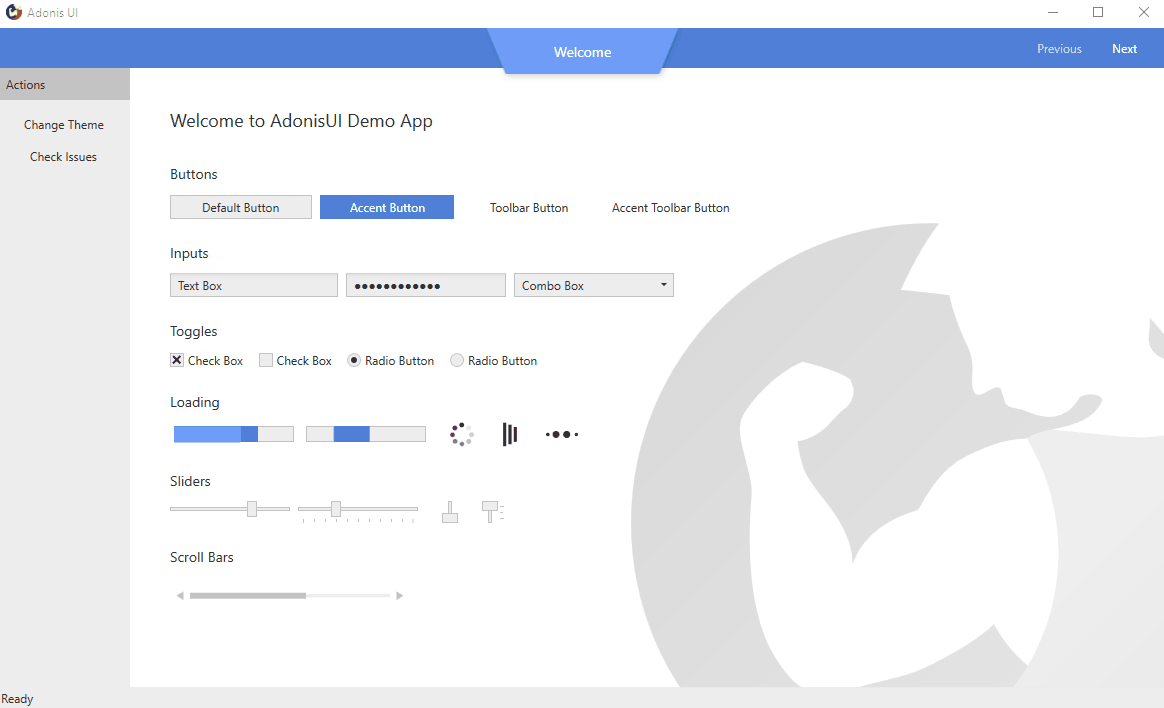Click the circular dots loading spinner
The height and width of the screenshot is (708, 1164).
click(462, 434)
